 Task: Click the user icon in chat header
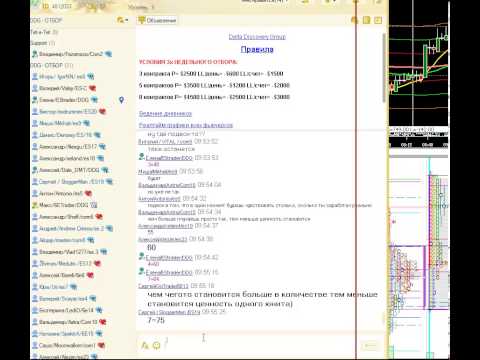(x=354, y=20)
